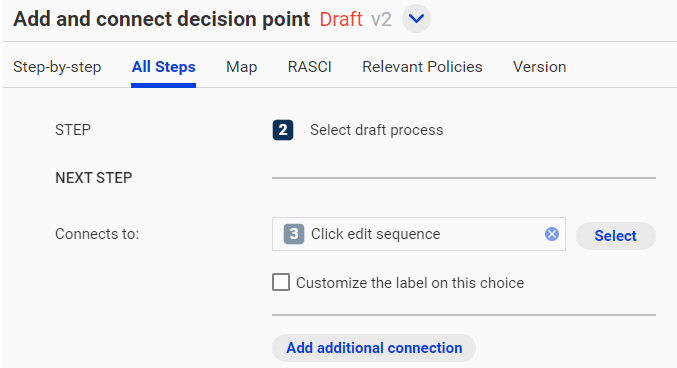The width and height of the screenshot is (677, 368).
Task: Click the 'Customize the label' checkbox text
Action: [x=410, y=283]
